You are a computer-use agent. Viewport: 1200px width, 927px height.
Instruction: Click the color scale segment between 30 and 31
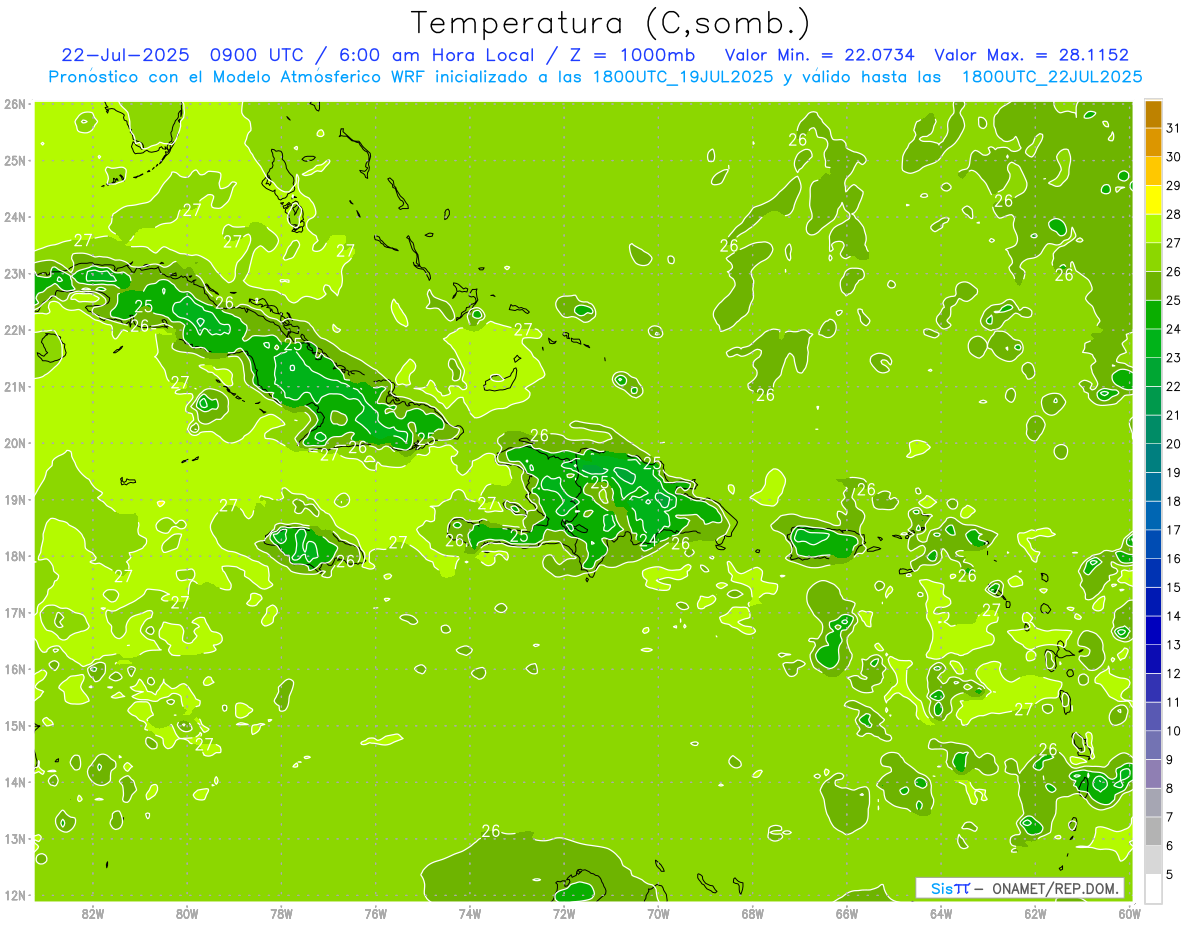(x=1153, y=142)
